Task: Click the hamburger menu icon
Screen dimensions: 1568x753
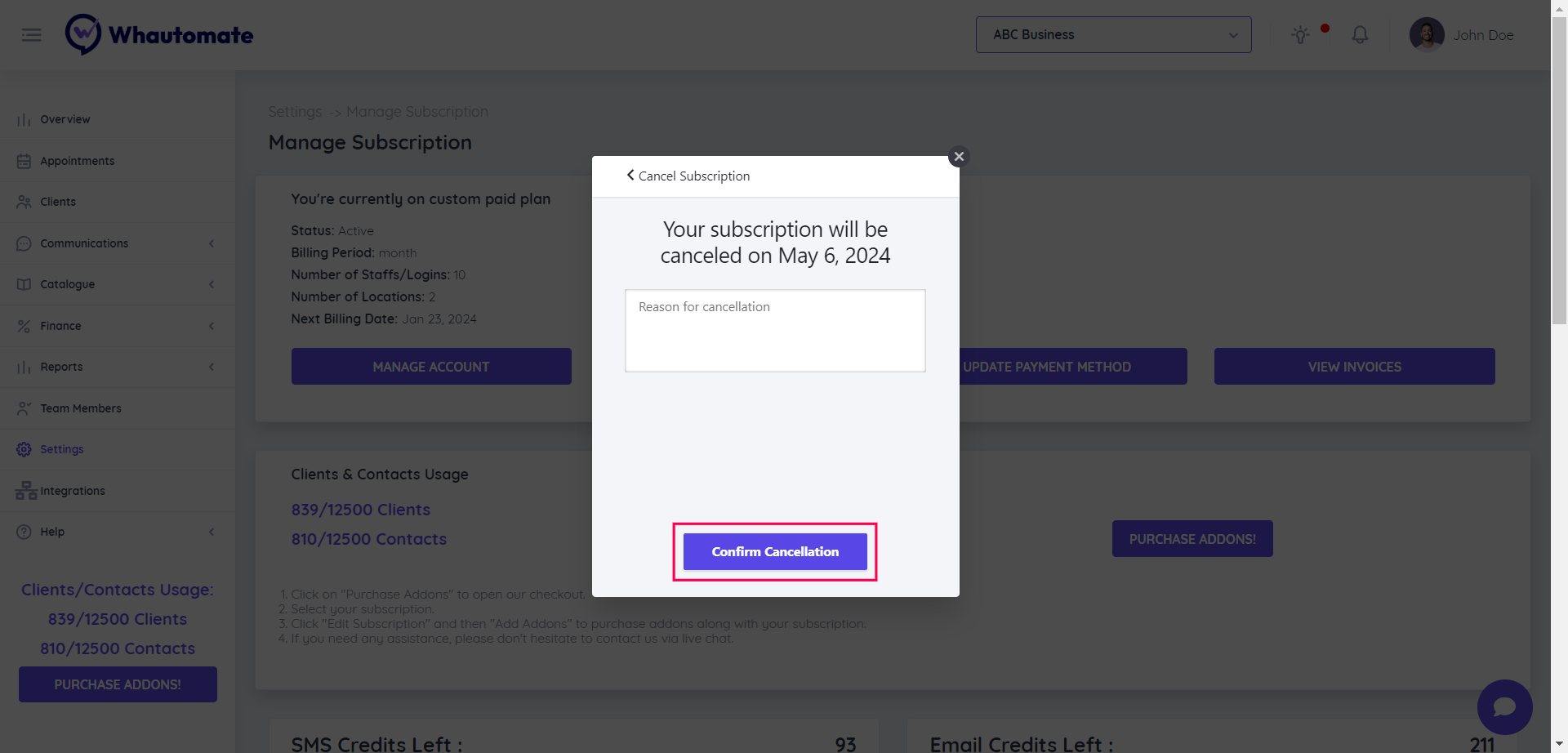Action: (x=31, y=35)
